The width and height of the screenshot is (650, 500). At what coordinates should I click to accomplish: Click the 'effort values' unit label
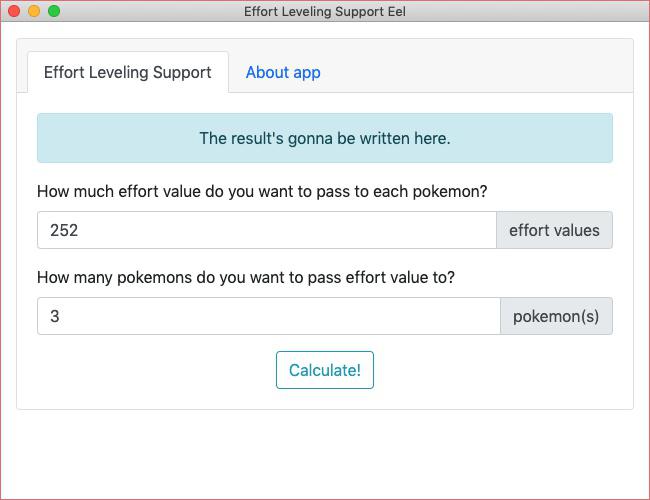tap(554, 230)
